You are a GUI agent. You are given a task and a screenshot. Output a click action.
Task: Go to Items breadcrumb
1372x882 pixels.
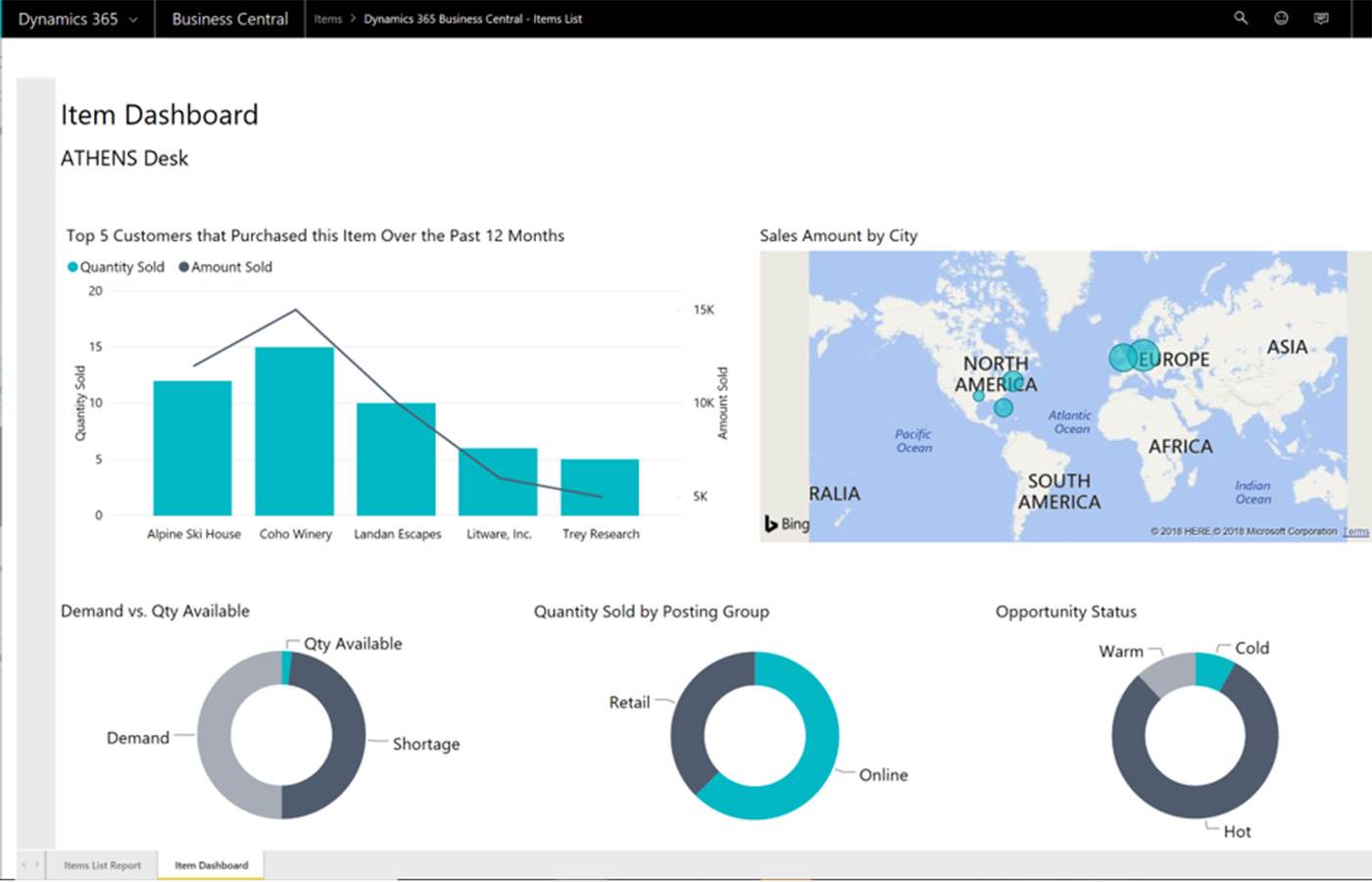coord(328,19)
